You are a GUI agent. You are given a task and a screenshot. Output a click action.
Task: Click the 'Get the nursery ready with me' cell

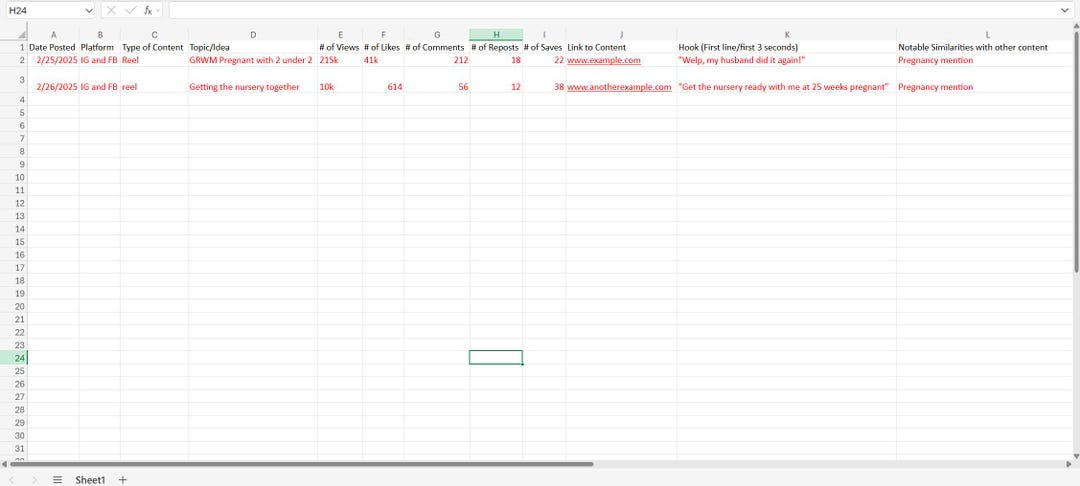click(x=787, y=80)
